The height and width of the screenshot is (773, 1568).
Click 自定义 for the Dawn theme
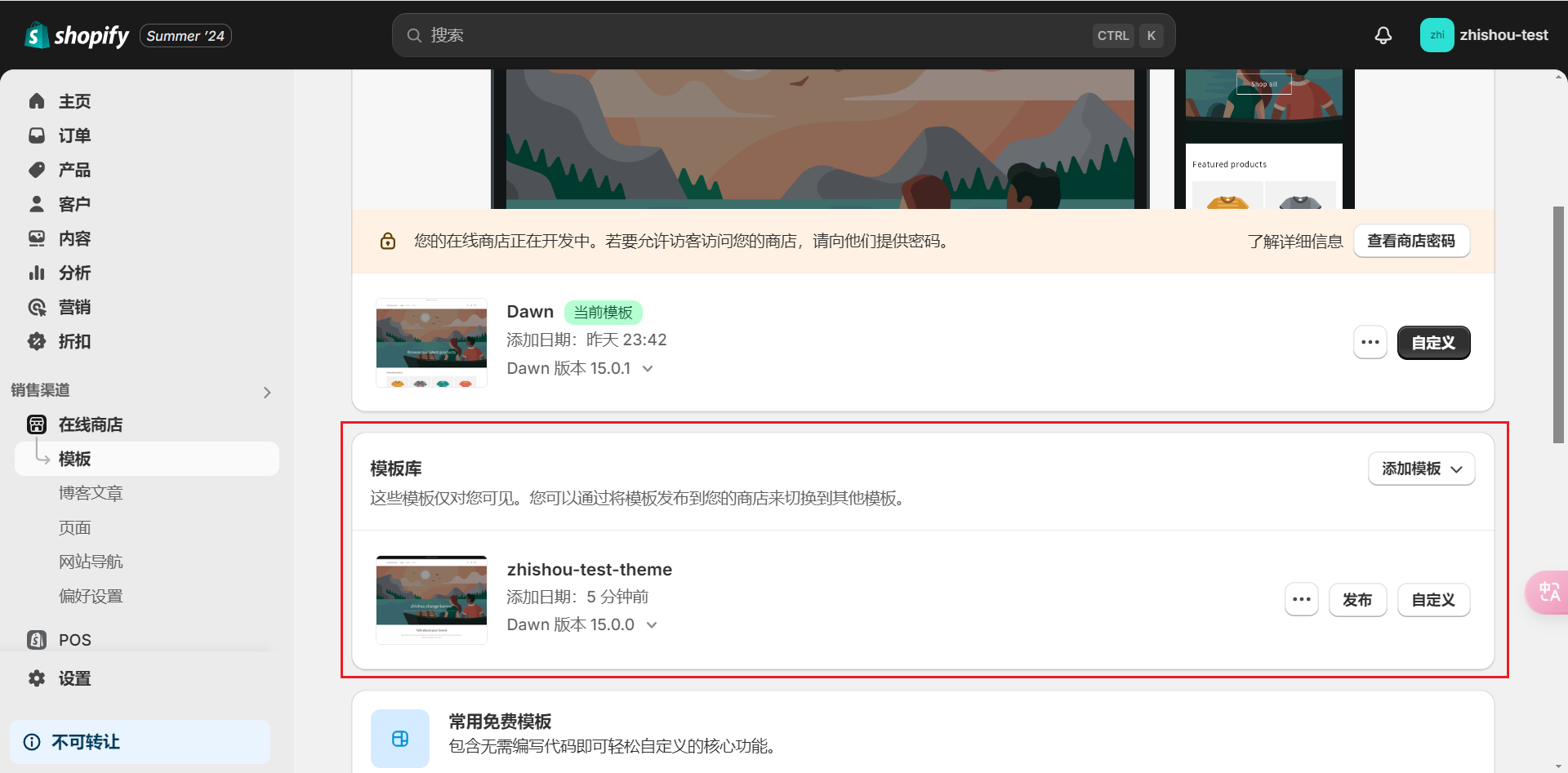point(1433,343)
